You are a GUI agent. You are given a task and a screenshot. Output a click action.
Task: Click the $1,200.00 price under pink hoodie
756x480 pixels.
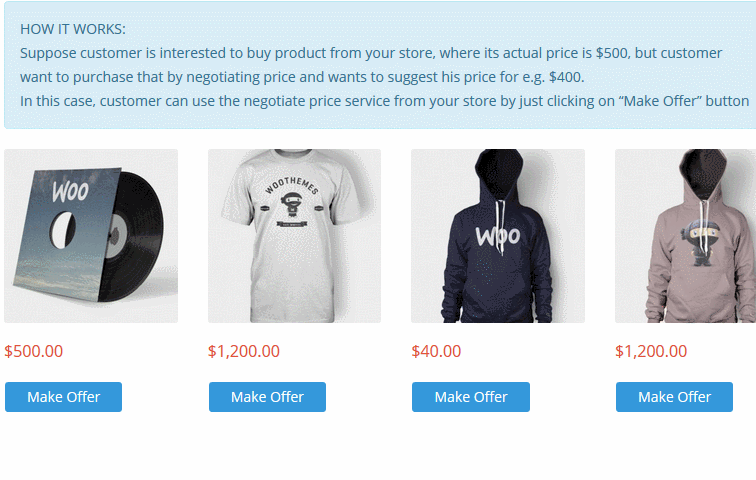[x=651, y=351]
